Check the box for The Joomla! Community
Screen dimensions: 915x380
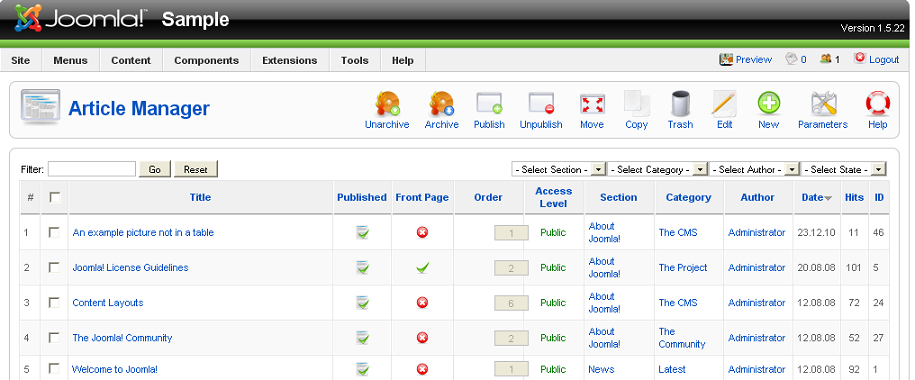tap(54, 337)
